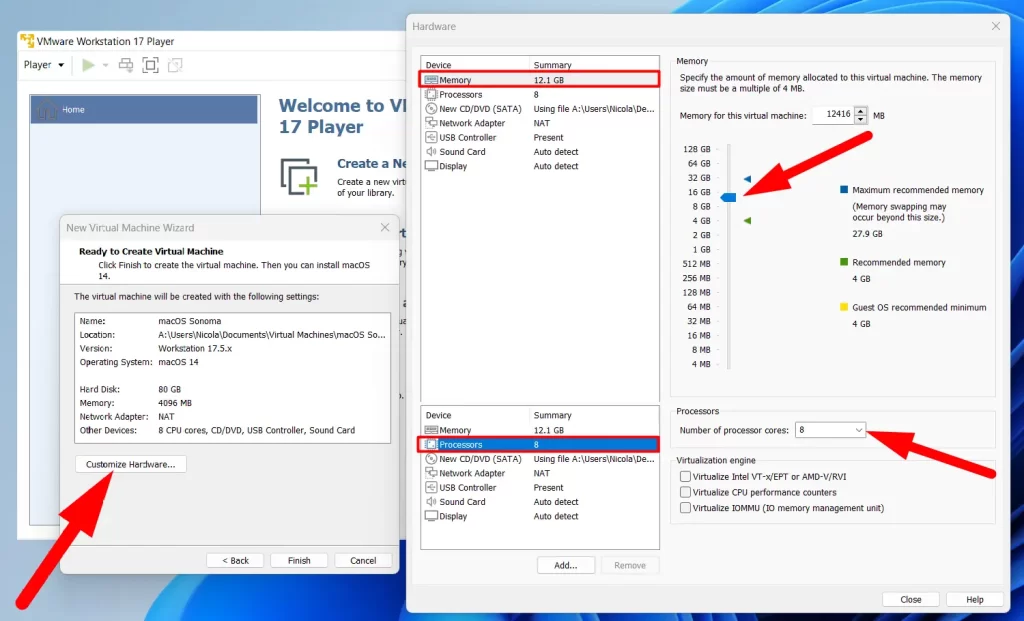Click Memory icon in lower device list
Screen dimensions: 1024x621
click(431, 430)
